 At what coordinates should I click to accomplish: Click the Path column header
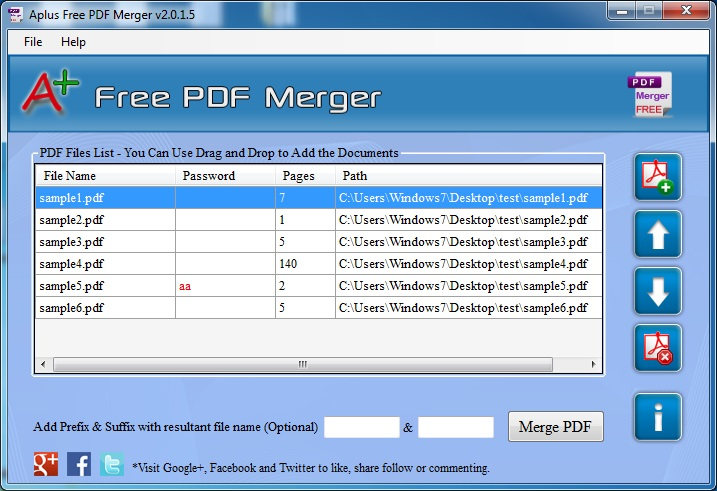tap(469, 176)
